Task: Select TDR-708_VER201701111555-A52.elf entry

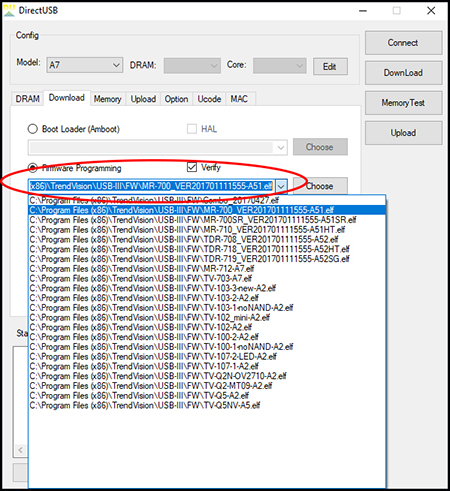Action: pyautogui.click(x=207, y=239)
